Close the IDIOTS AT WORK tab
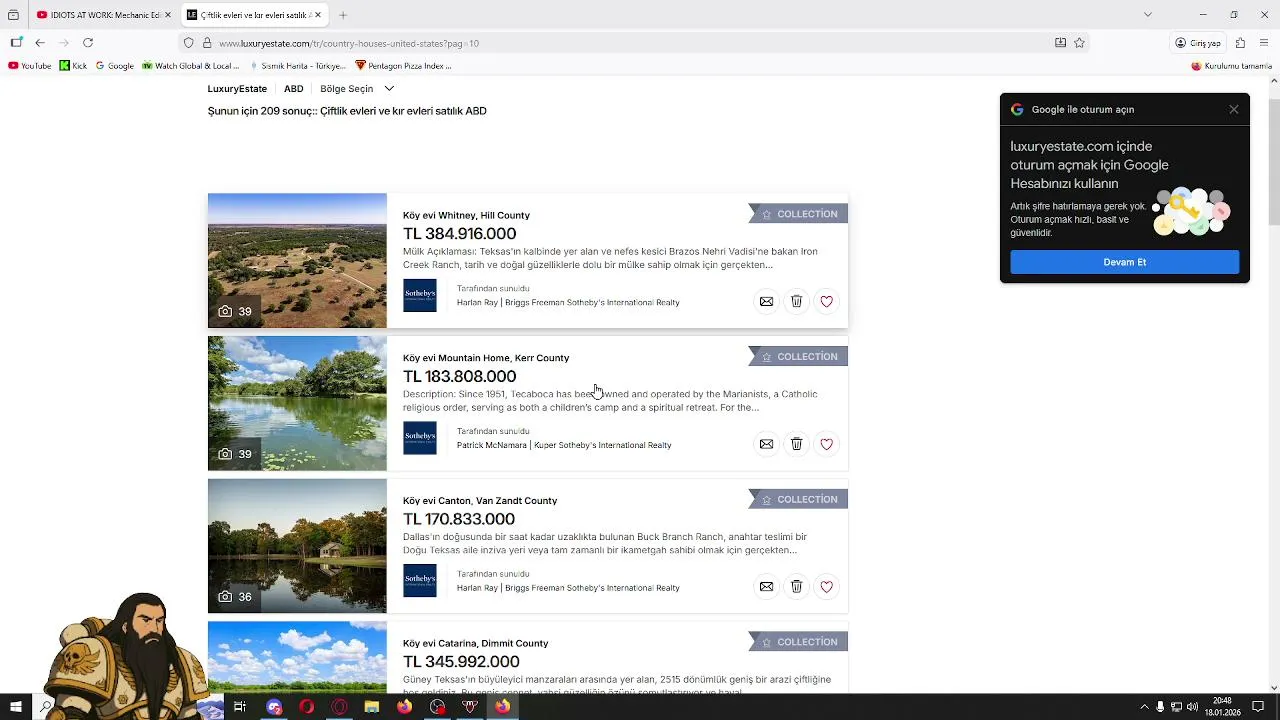 (168, 15)
